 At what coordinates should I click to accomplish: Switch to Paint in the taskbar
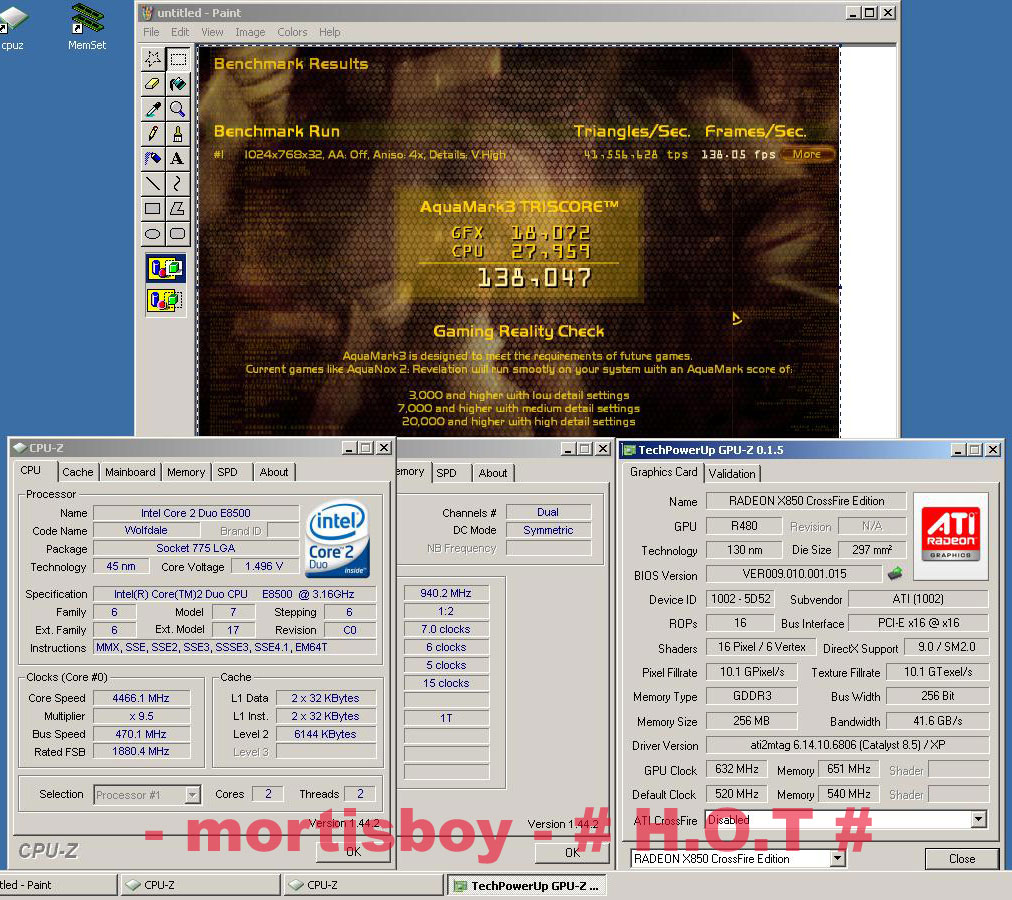57,885
